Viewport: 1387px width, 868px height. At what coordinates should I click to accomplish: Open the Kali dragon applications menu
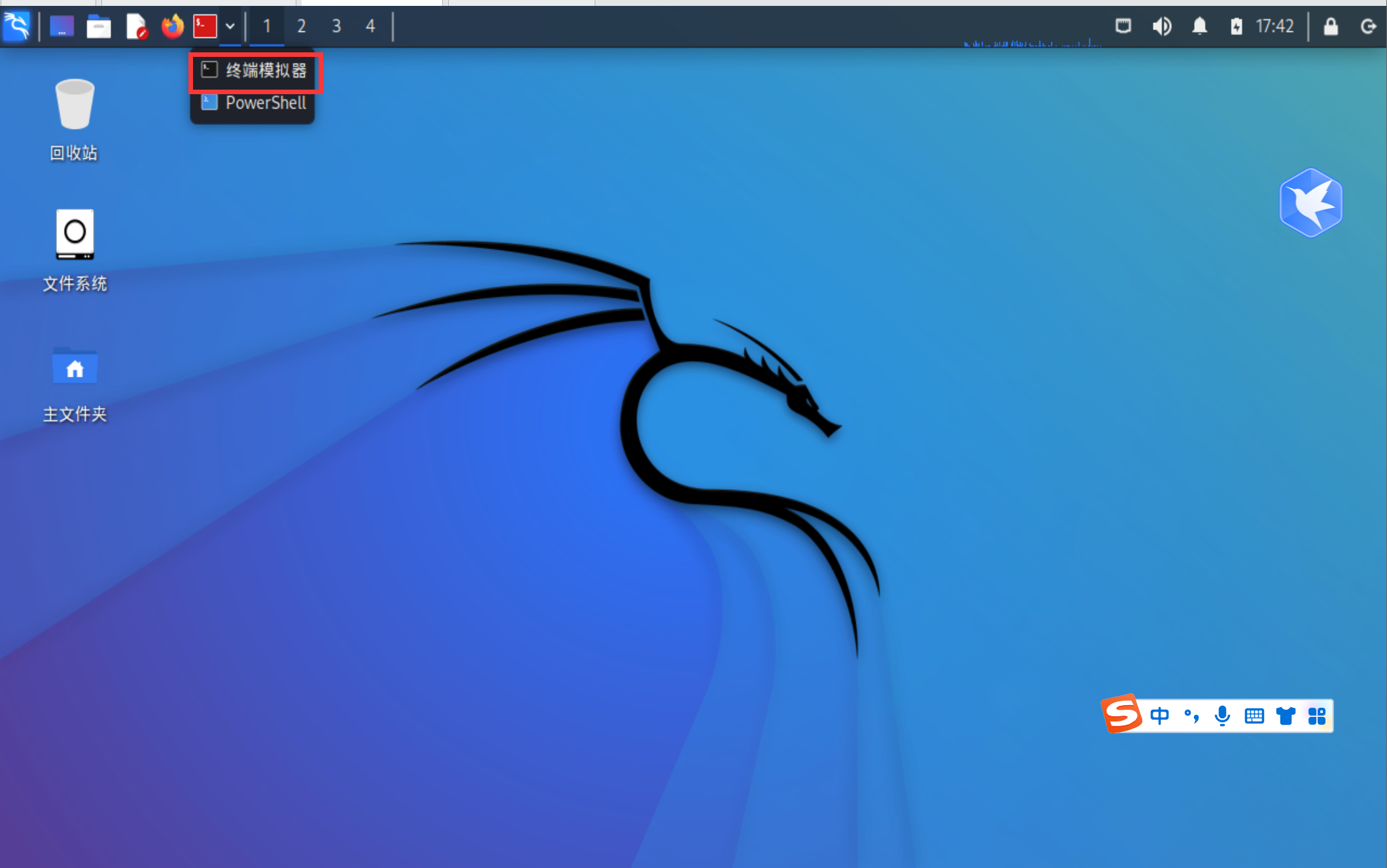(x=16, y=26)
